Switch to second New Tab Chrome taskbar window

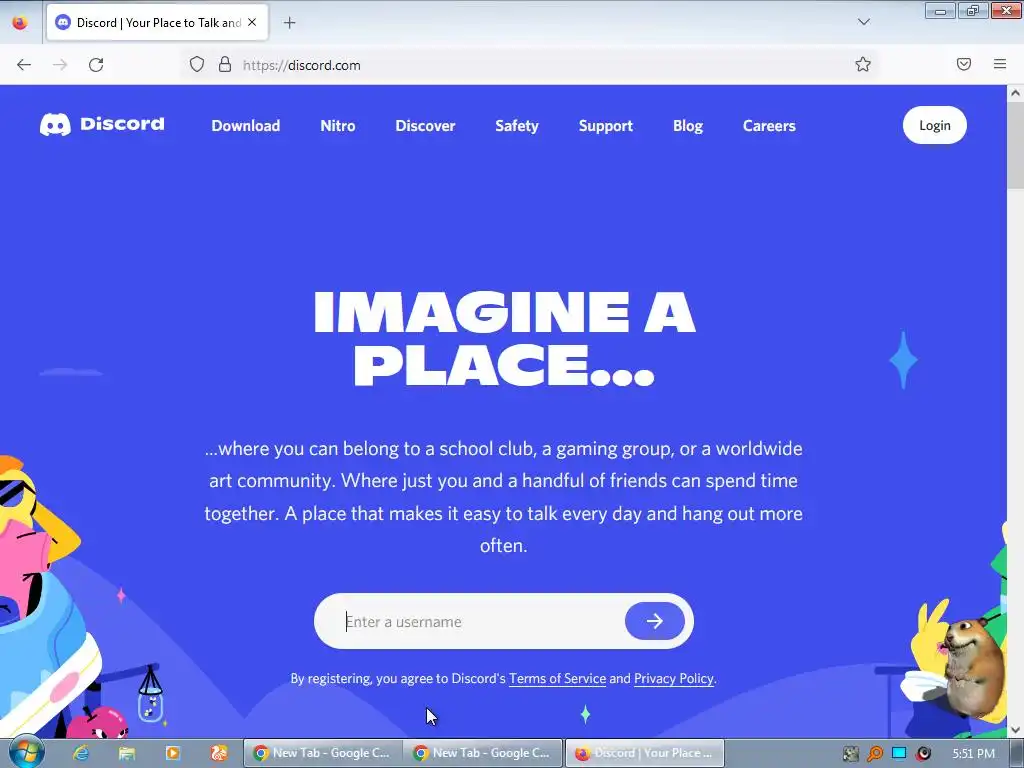[483, 753]
